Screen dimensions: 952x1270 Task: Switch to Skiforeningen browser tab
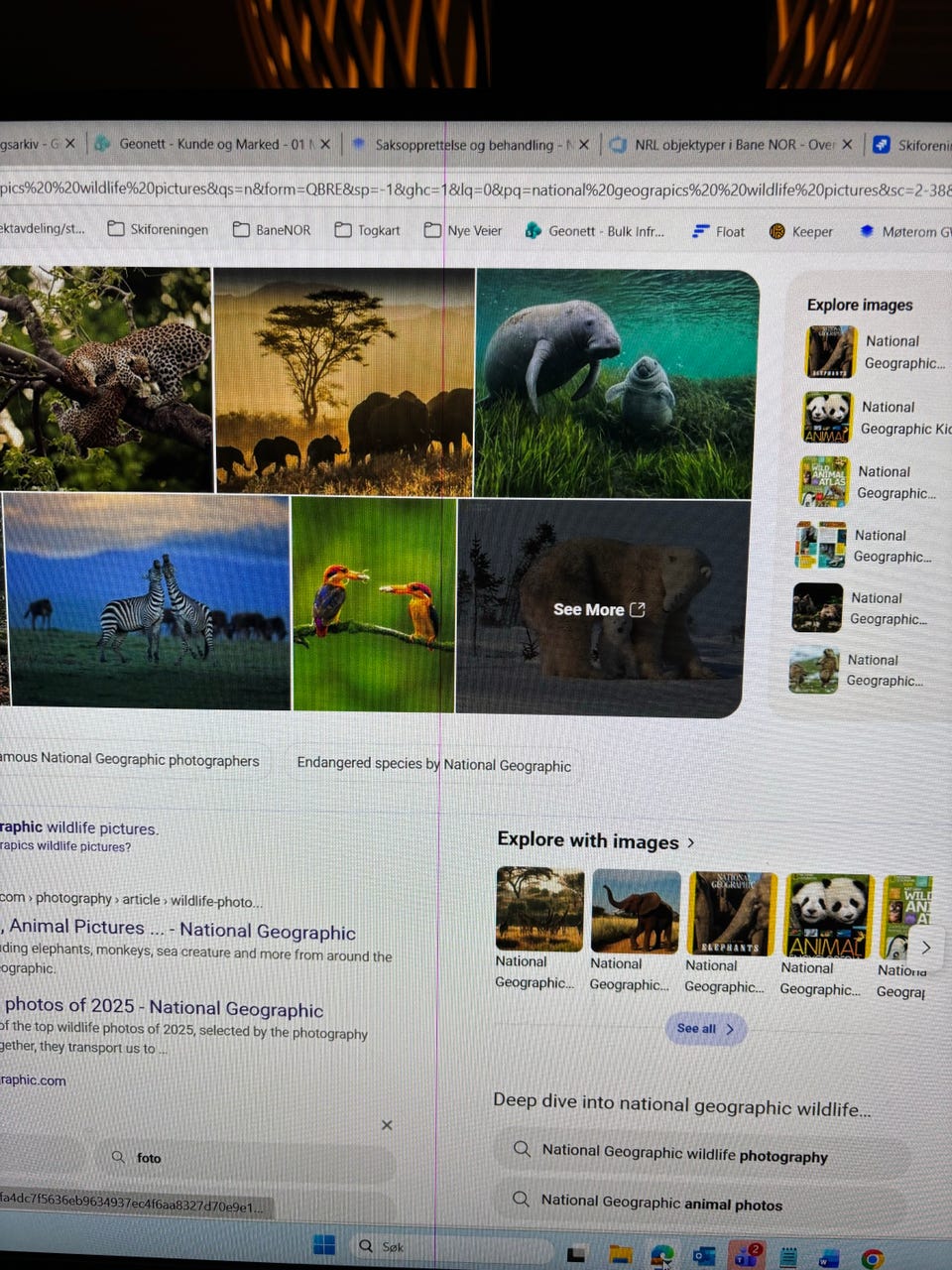coord(912,145)
